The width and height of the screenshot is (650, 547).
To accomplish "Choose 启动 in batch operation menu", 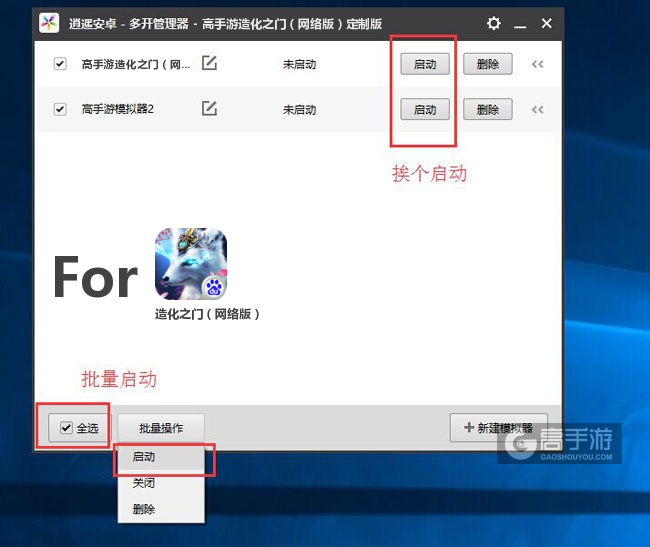I will click(161, 457).
